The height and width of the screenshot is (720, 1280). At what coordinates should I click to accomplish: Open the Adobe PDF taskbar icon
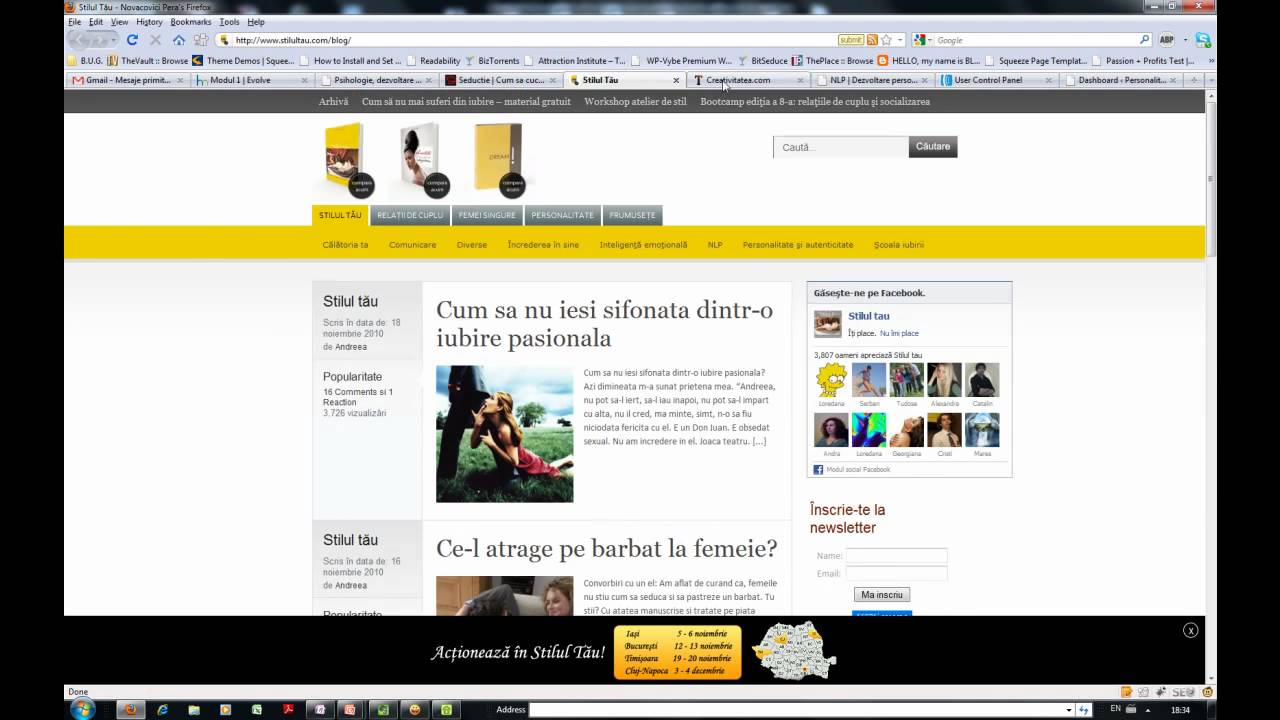tap(288, 709)
